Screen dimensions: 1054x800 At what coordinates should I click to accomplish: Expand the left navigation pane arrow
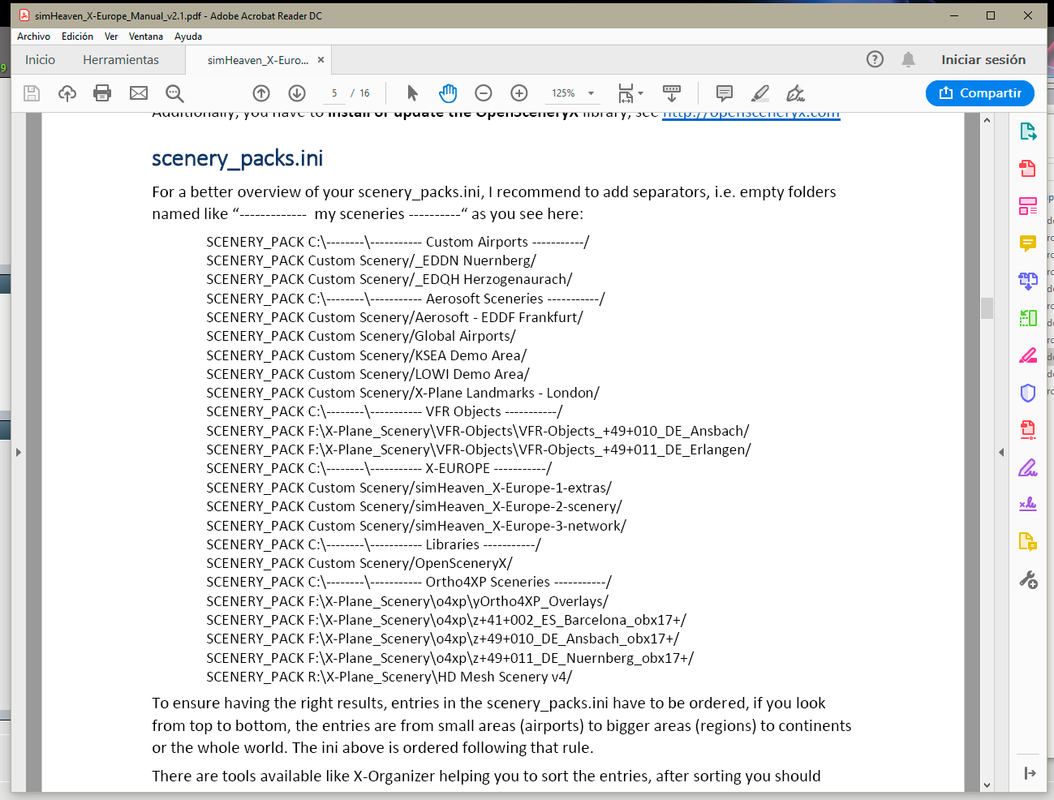[19, 452]
